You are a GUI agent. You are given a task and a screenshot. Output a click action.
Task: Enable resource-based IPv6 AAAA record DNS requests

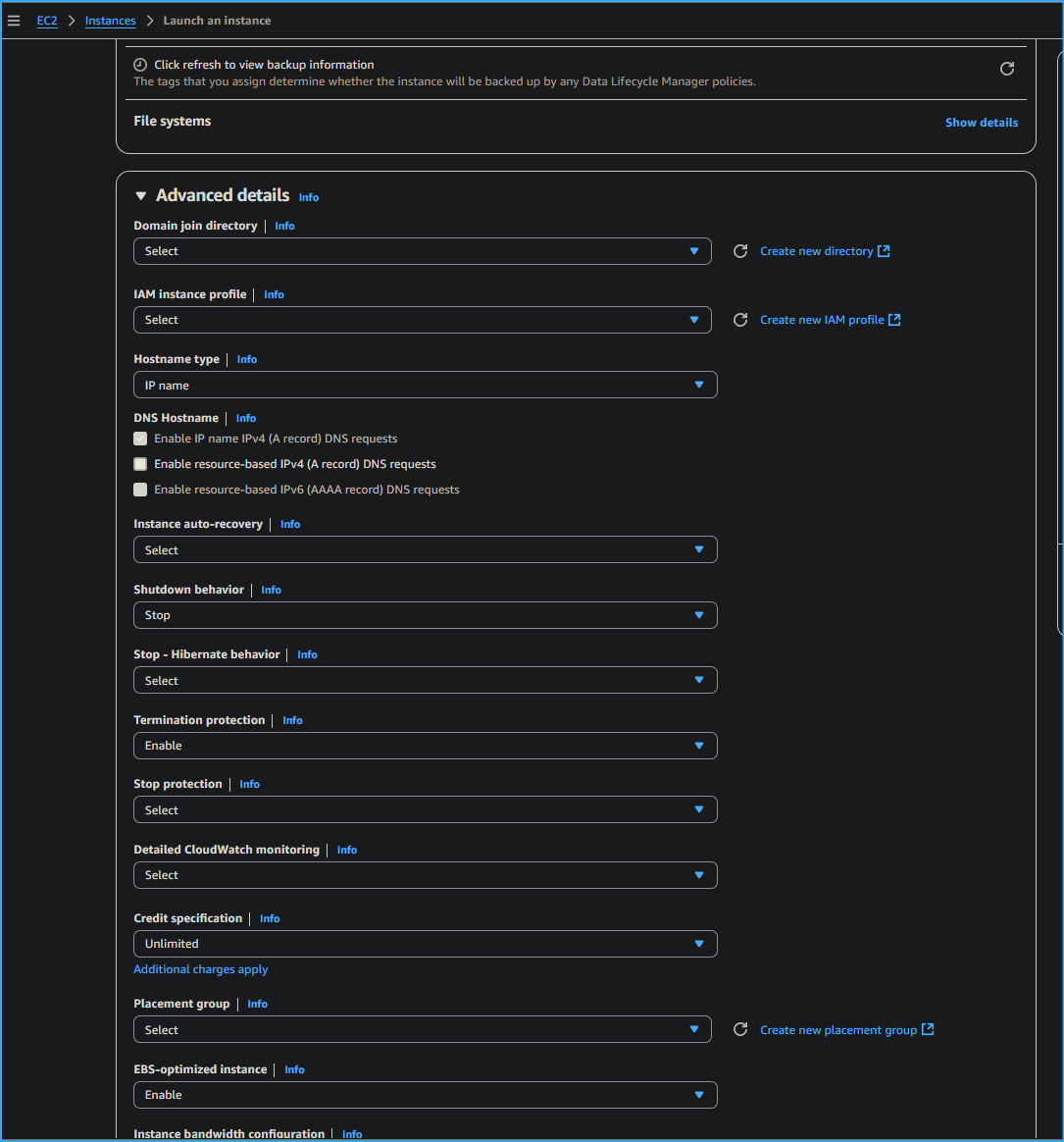[x=139, y=490]
